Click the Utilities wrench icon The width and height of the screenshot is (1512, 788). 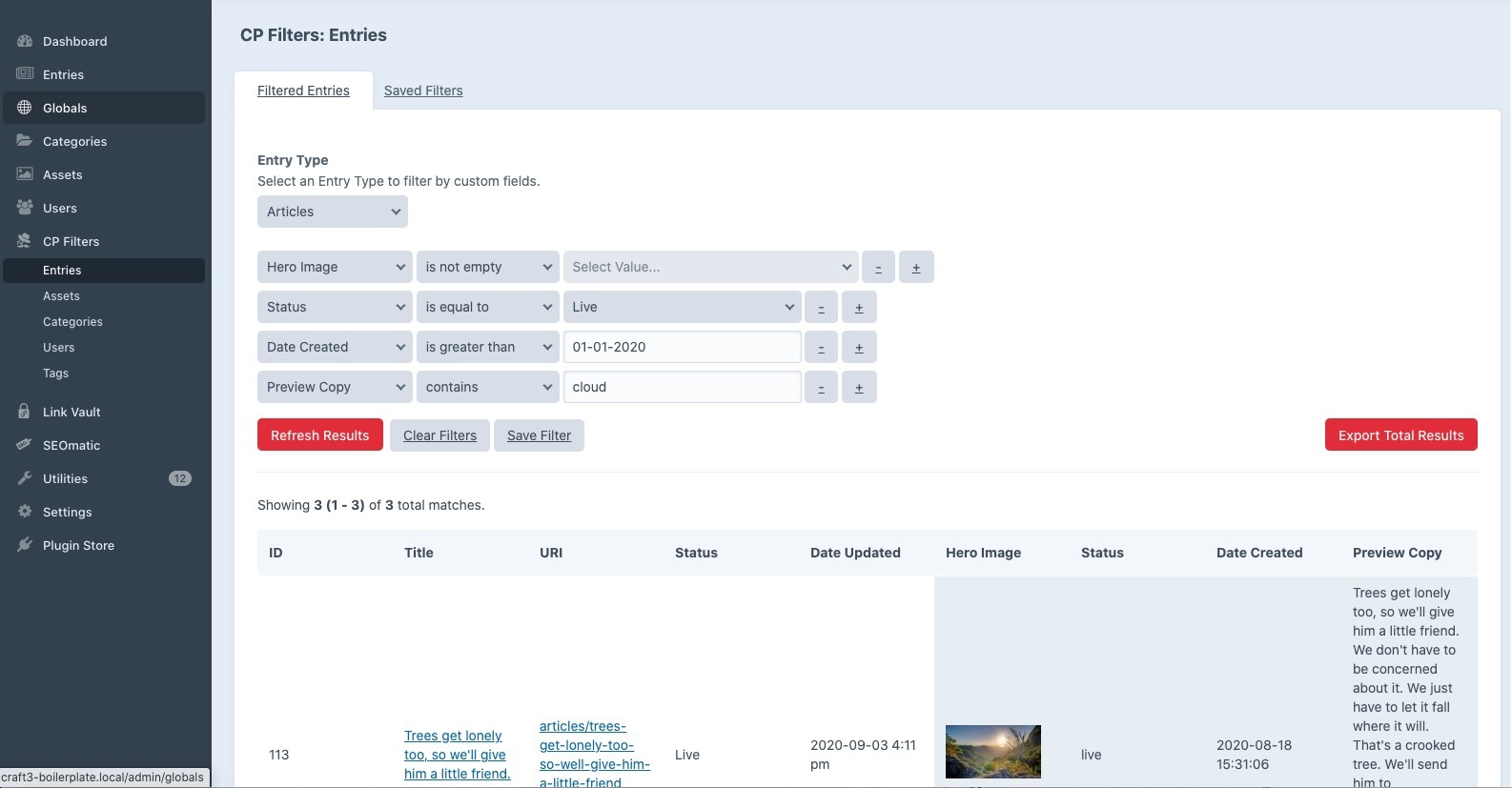[x=25, y=478]
